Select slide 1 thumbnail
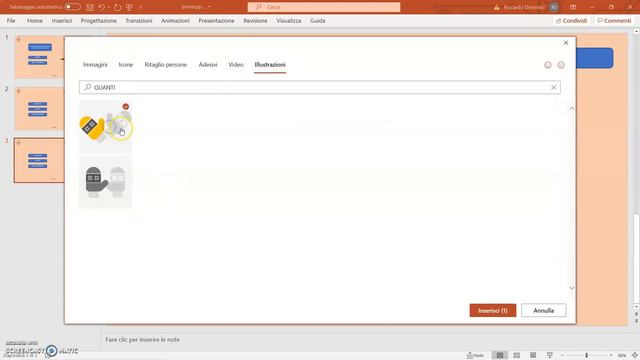Viewport: 640px width, 360px height. coord(39,57)
